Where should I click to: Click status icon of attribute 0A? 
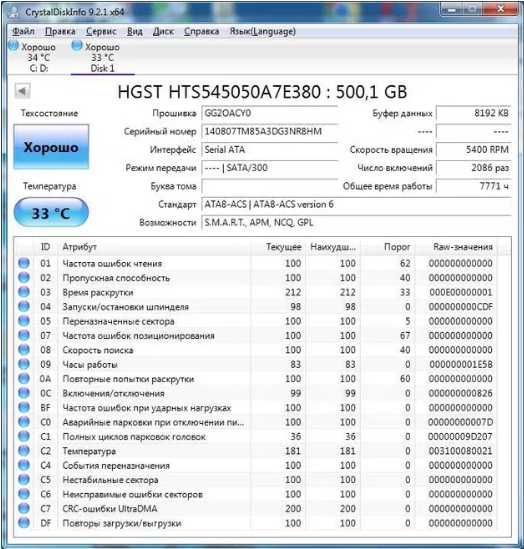[24, 378]
